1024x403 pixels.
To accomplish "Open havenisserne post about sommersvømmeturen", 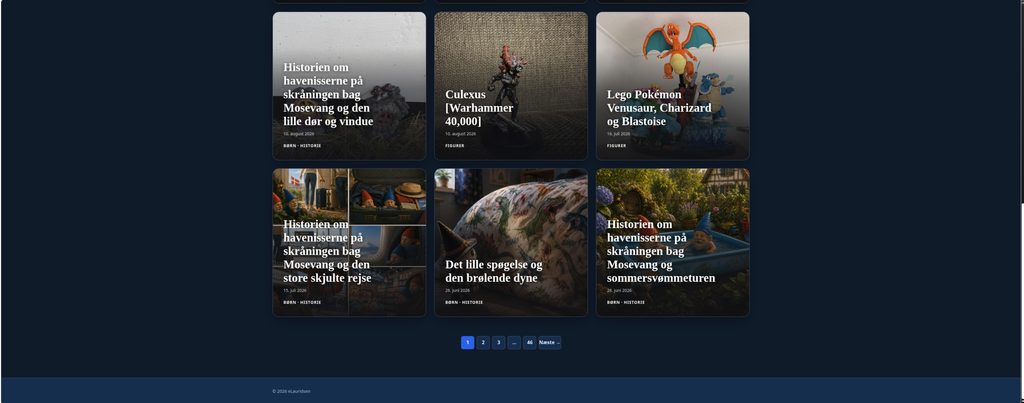I will (x=661, y=251).
